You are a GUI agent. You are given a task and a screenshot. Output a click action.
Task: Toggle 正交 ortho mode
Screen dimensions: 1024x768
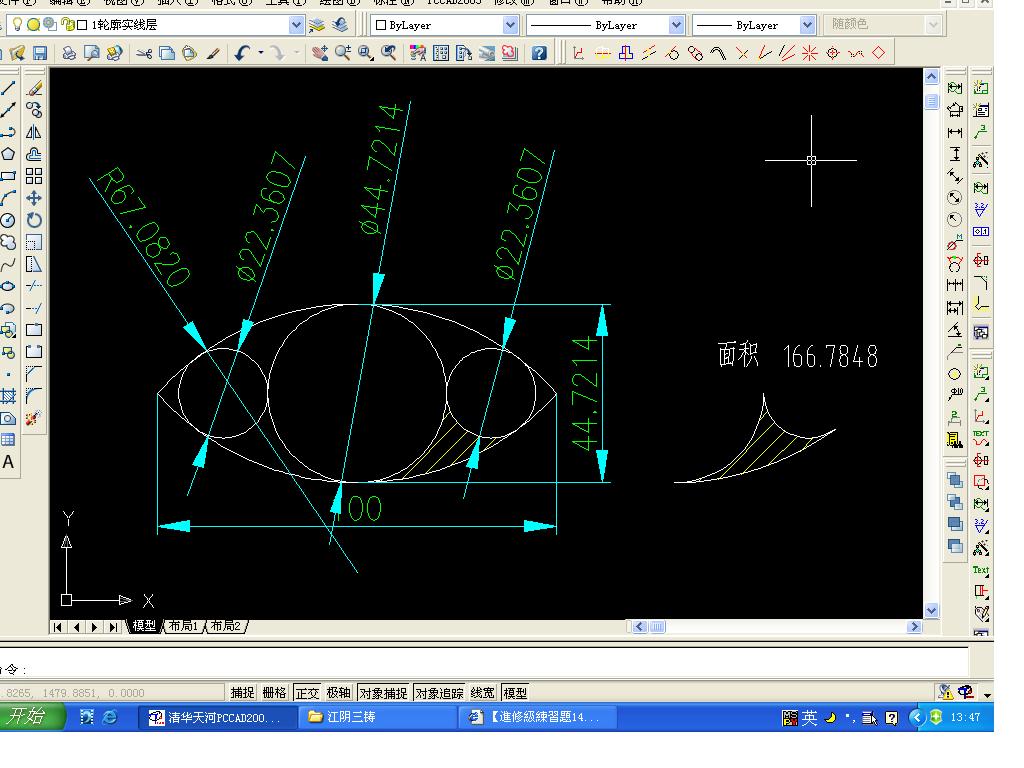click(307, 693)
